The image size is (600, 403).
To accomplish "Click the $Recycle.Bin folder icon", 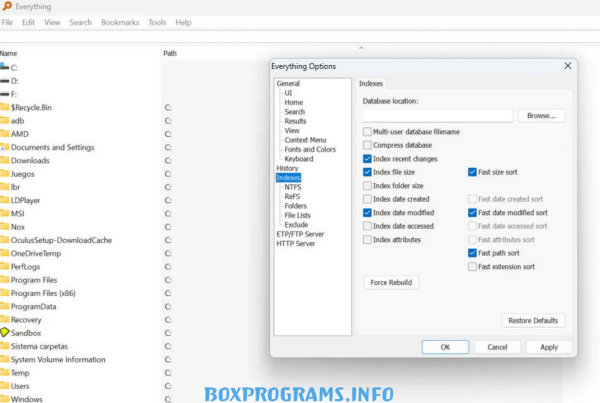I will 4,107.
